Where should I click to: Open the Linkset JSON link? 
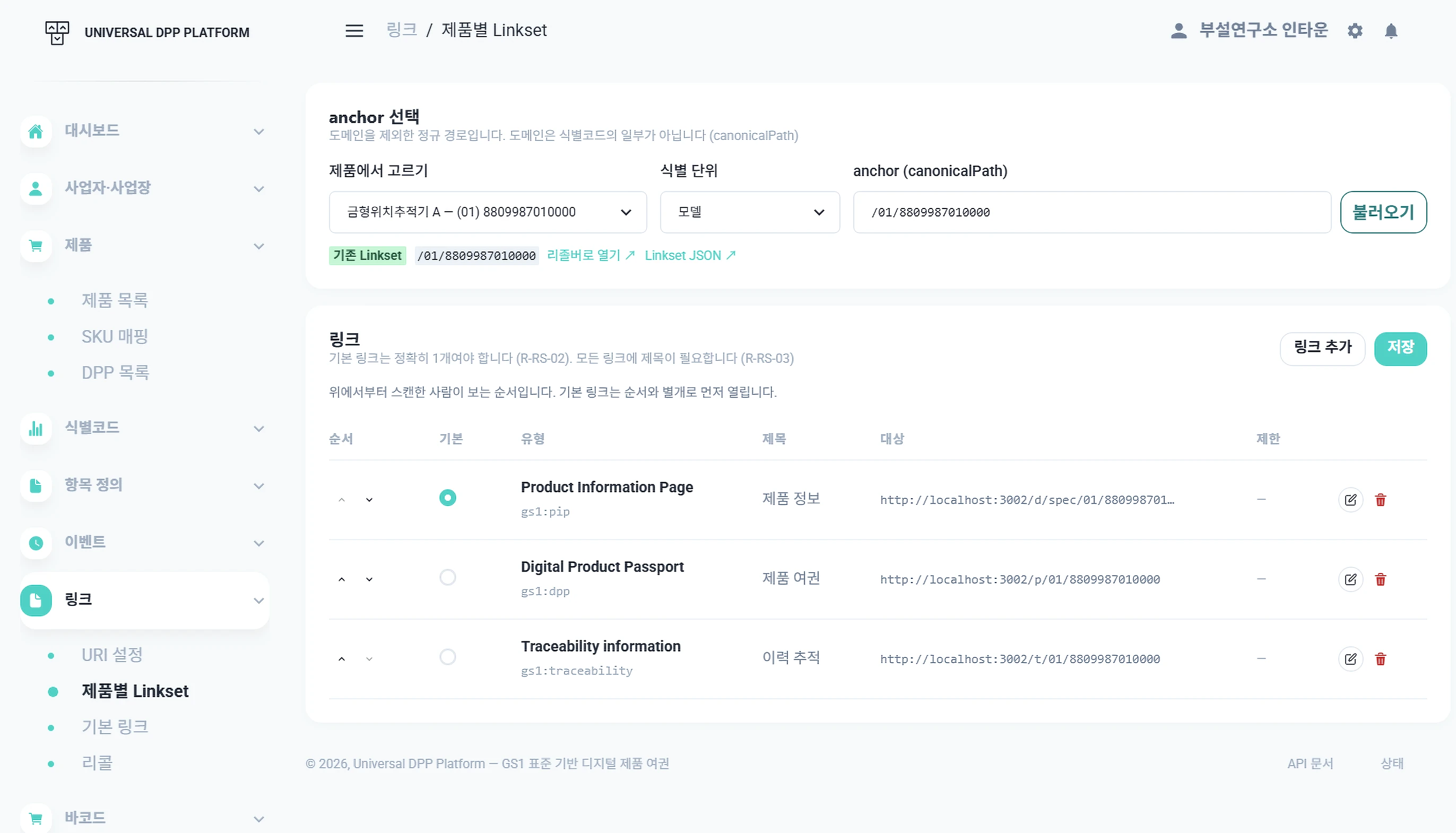tap(690, 255)
